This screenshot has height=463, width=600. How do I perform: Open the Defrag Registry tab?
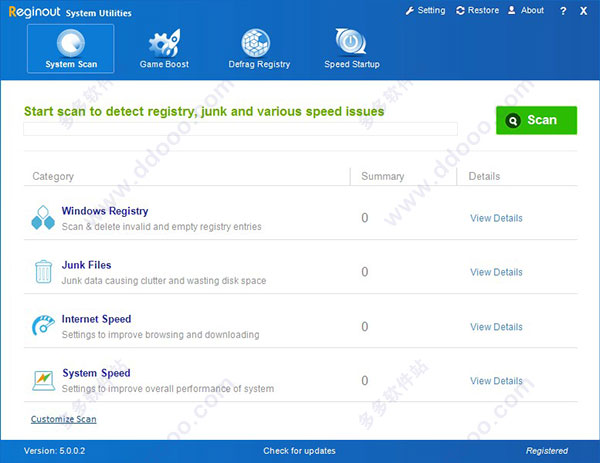259,49
